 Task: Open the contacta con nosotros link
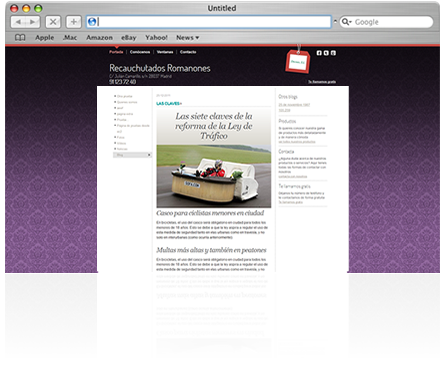(x=293, y=176)
